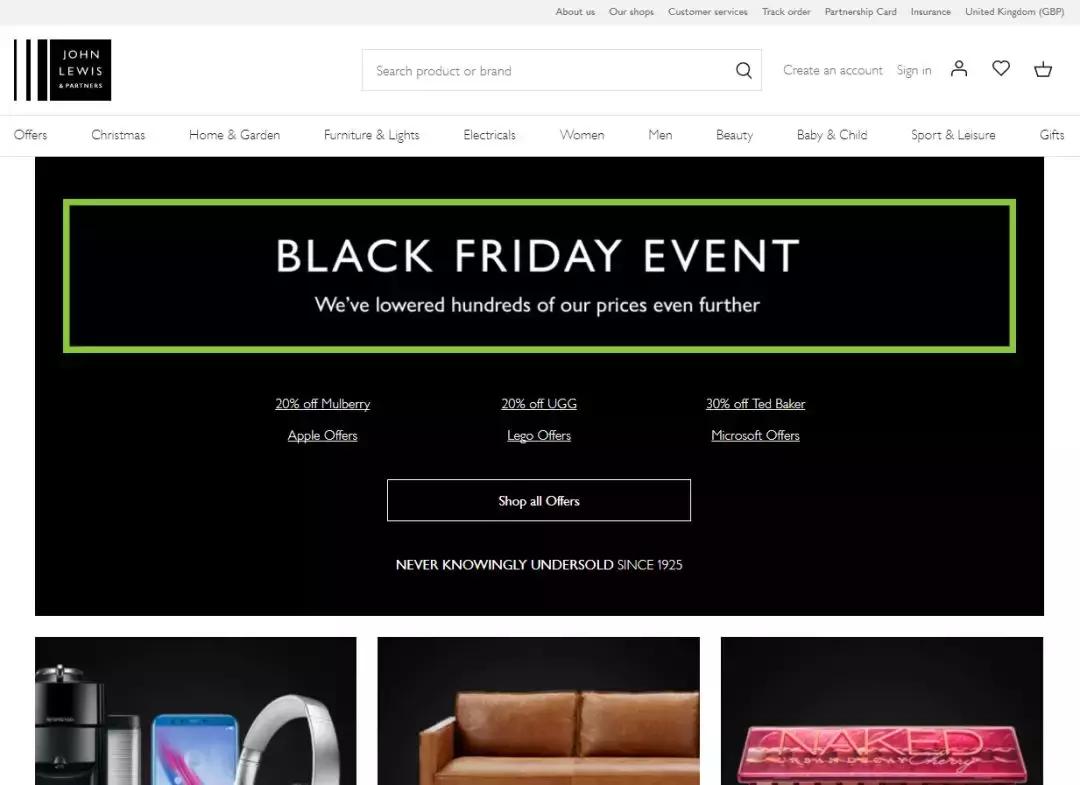
Task: Open Track order in the top bar
Action: pos(786,12)
